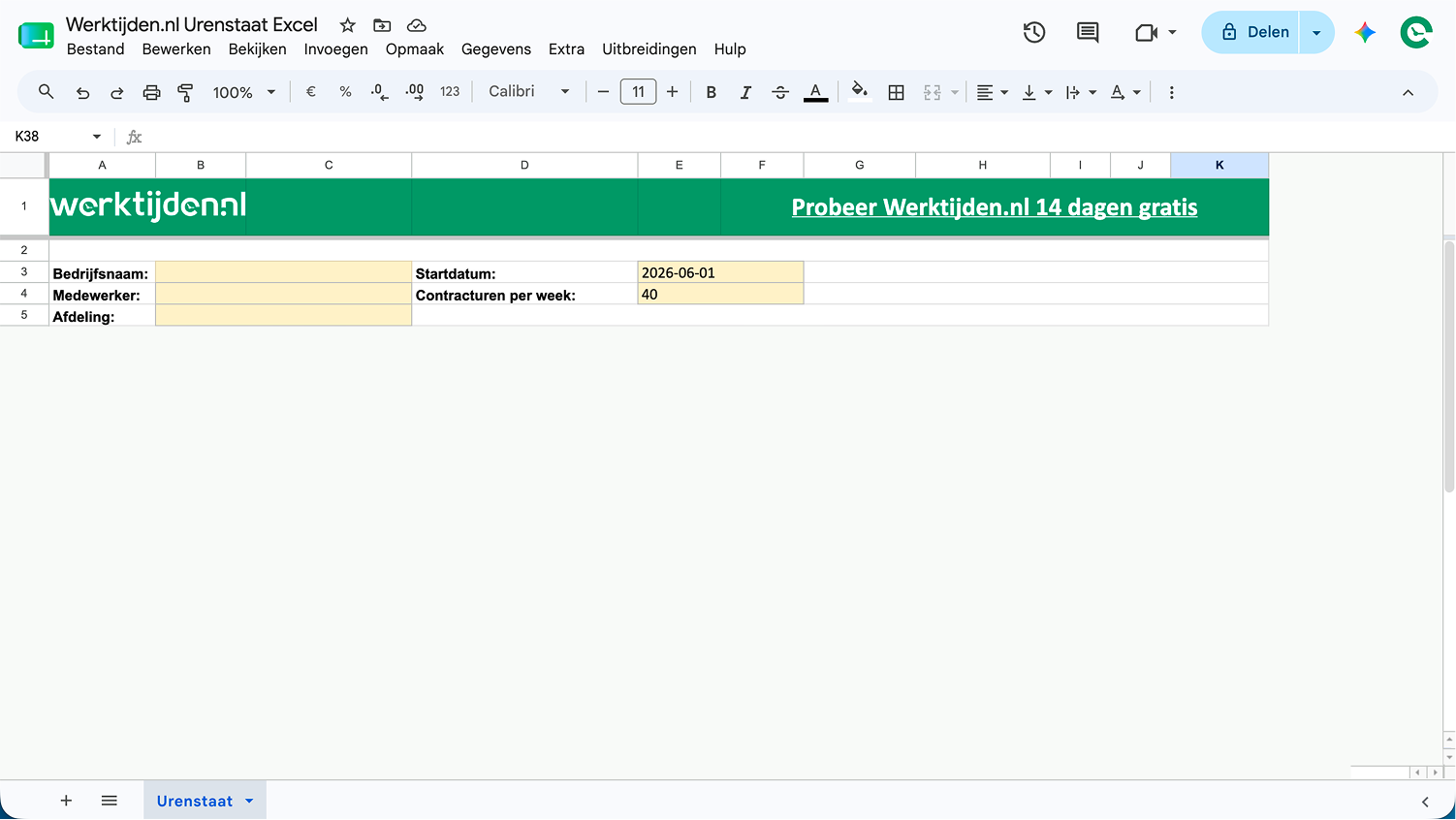Viewport: 1456px width, 820px height.
Task: Expand the merge cells dropdown arrow
Action: pyautogui.click(x=955, y=93)
